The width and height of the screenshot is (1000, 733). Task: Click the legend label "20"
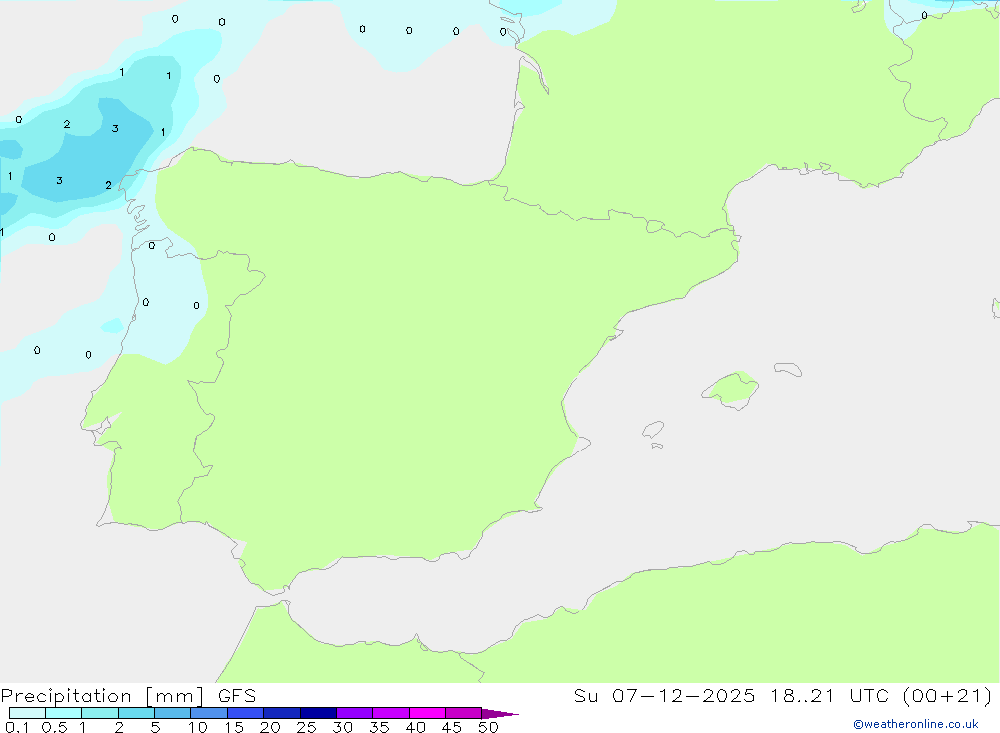pyautogui.click(x=270, y=727)
